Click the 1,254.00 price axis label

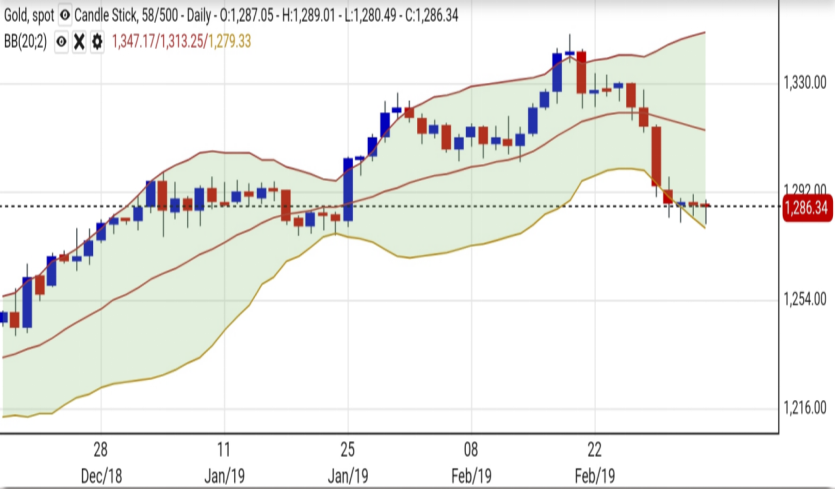[804, 299]
